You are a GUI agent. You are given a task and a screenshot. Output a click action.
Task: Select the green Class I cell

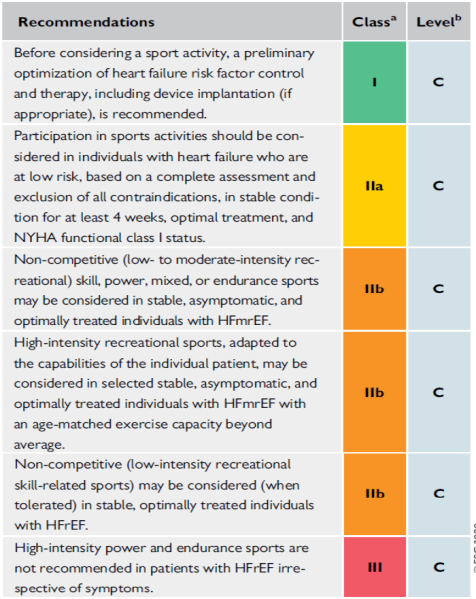[374, 82]
